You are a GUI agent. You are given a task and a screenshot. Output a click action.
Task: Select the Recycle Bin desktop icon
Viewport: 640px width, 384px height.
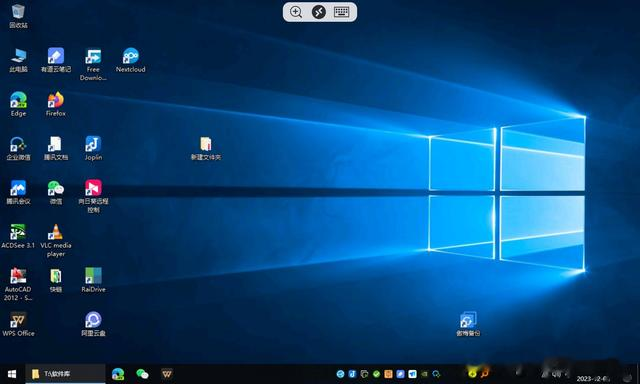(18, 16)
